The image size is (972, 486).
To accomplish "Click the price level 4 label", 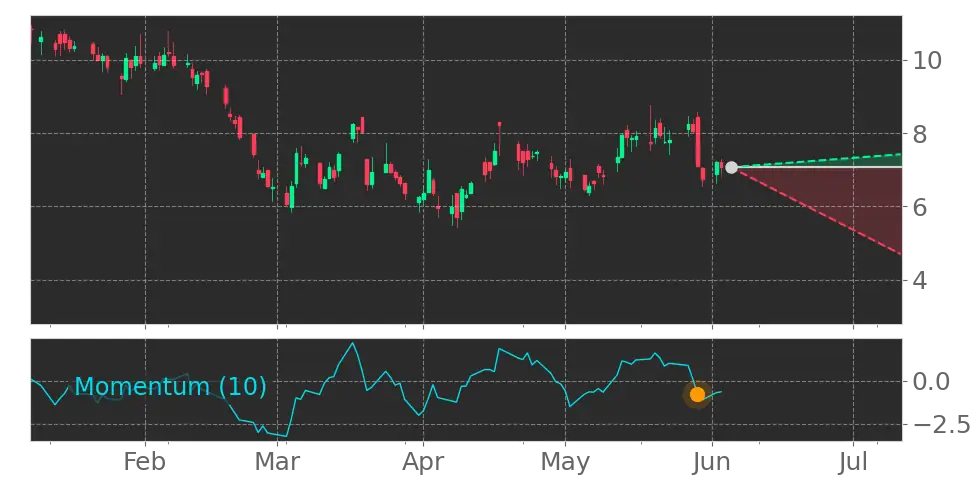I will [919, 281].
